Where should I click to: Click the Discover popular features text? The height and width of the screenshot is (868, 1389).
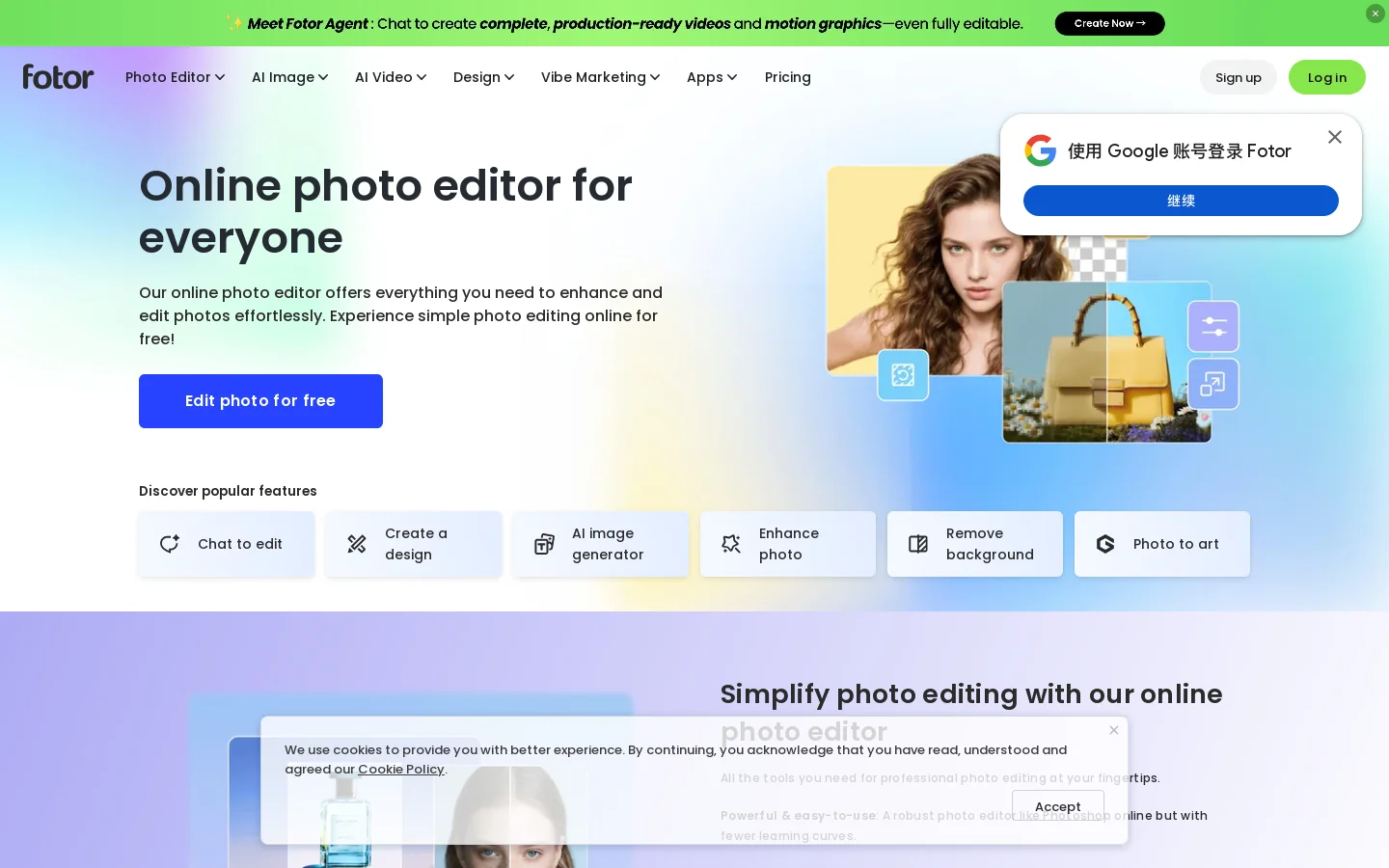pos(228,491)
